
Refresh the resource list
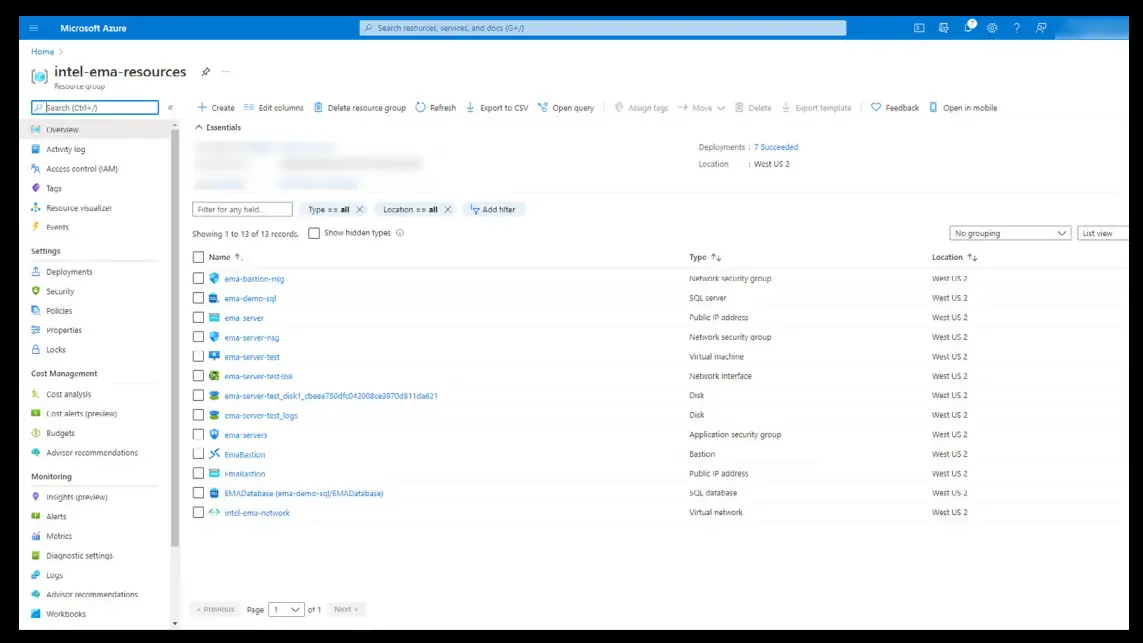pos(435,108)
